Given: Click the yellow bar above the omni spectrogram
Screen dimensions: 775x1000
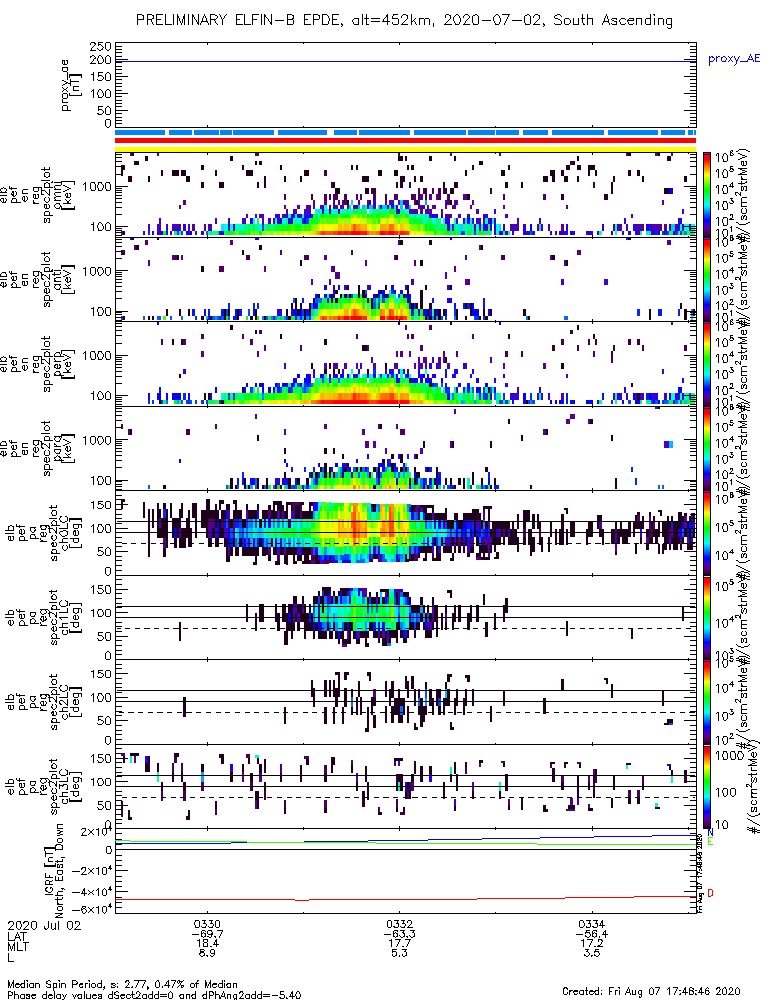Looking at the screenshot, I should 406,149.
